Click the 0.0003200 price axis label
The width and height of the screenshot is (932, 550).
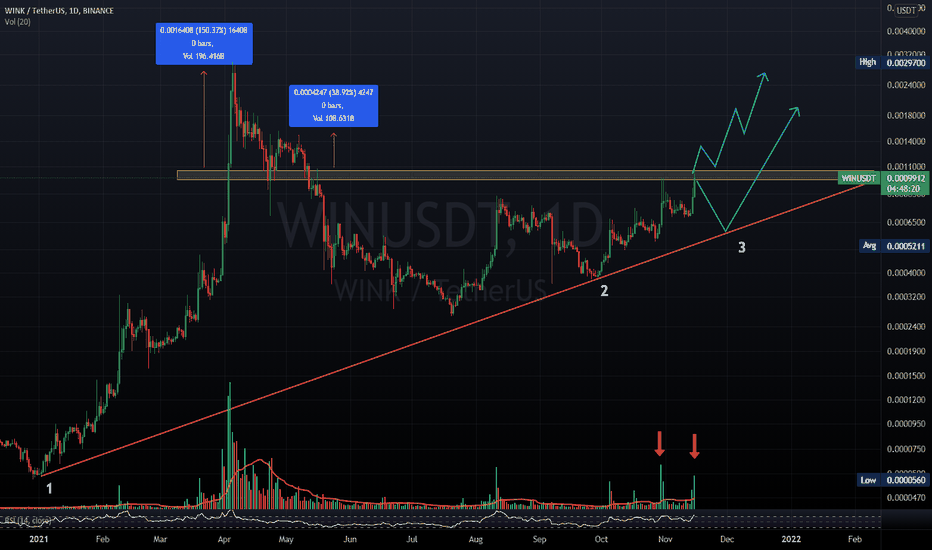(906, 297)
